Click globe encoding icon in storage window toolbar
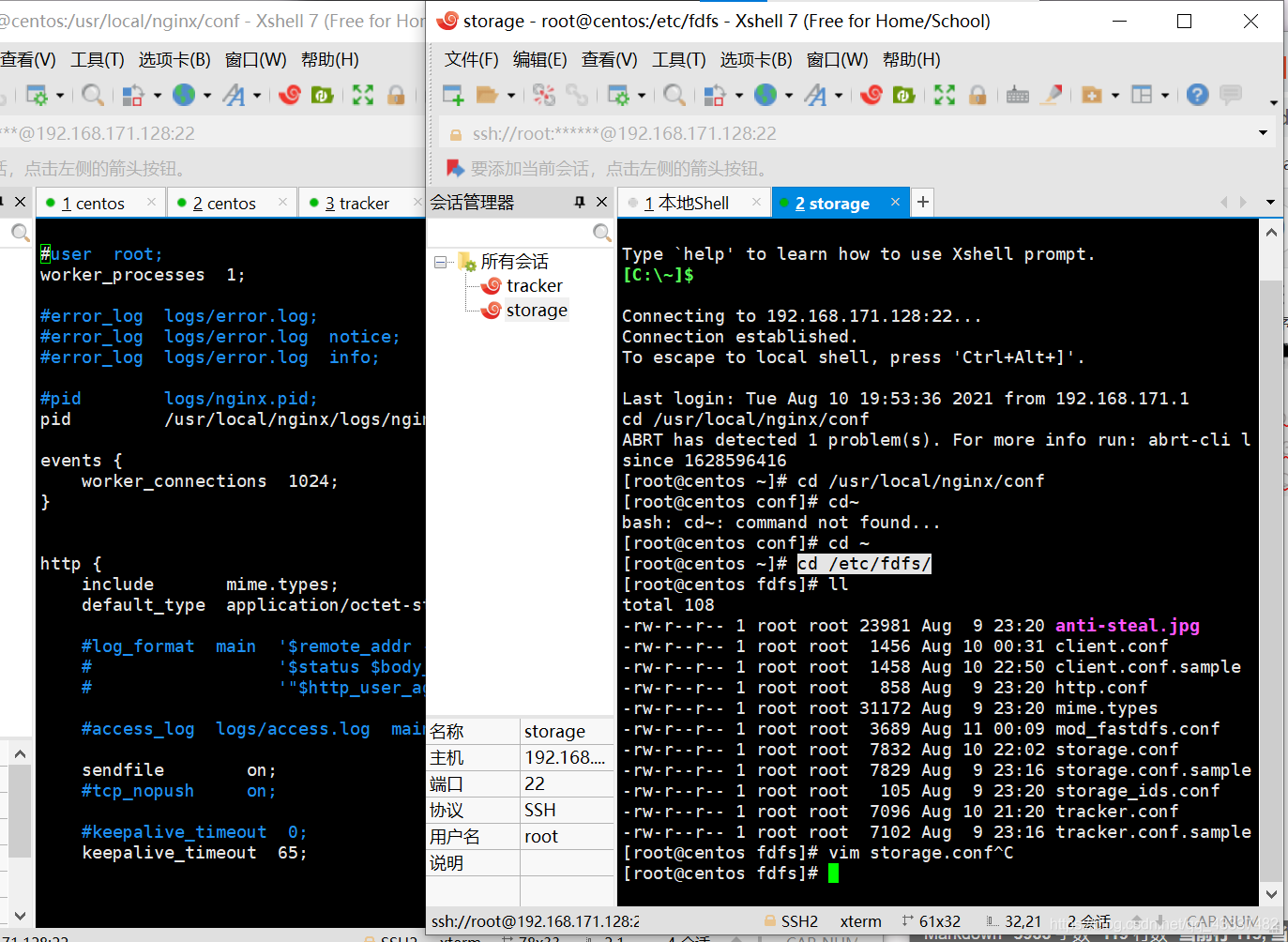 tap(765, 95)
